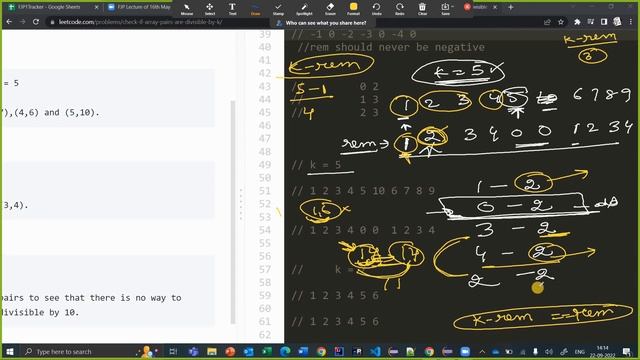Show hidden system tray icons

(482, 351)
